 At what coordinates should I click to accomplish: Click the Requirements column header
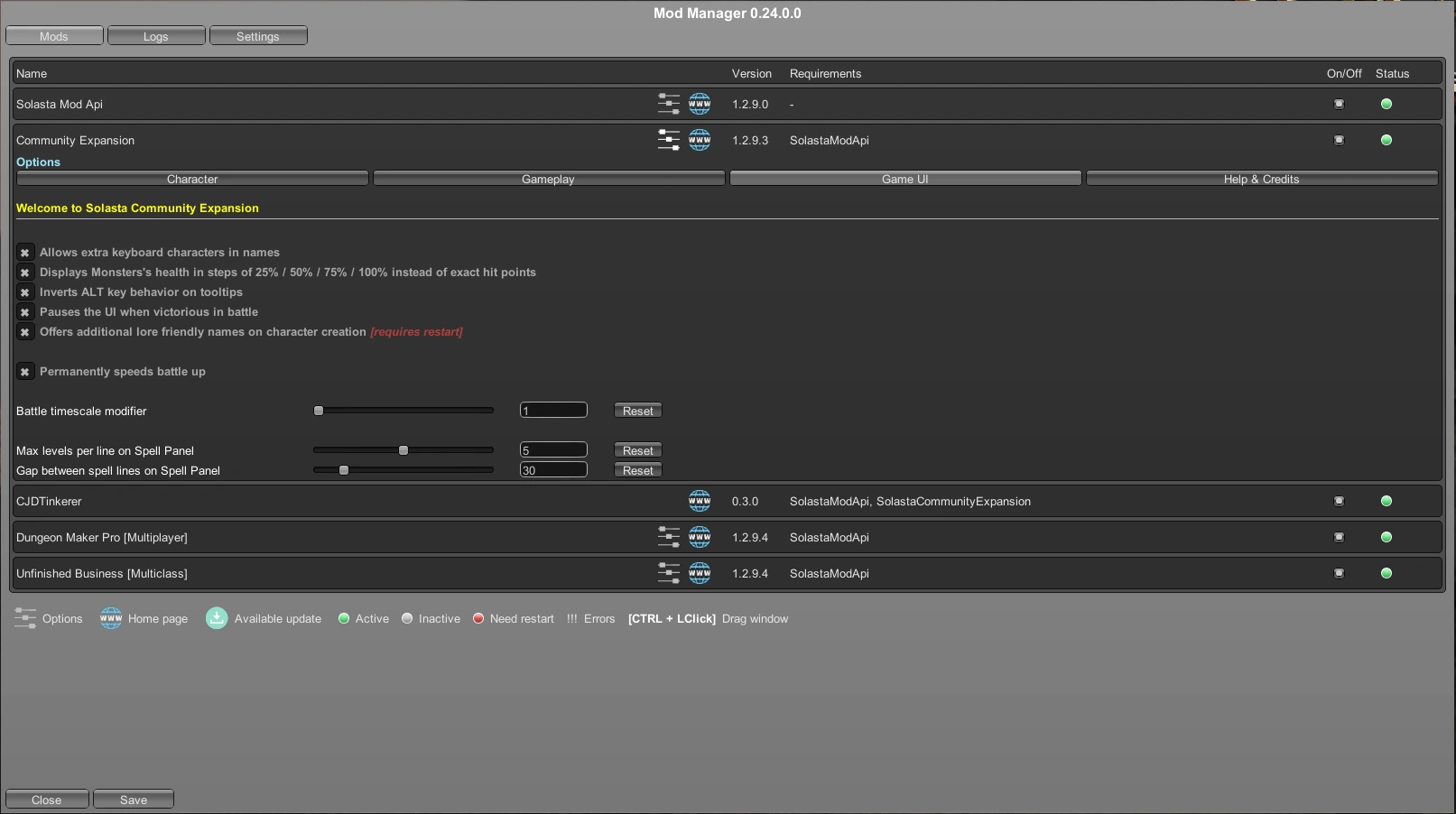click(825, 74)
